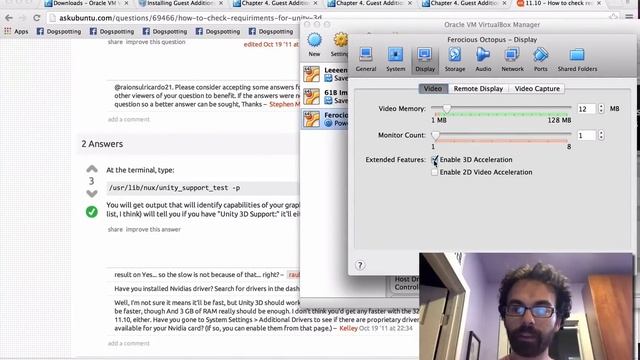Click the Video Memory stepper arrows
Screen dimensions: 640x360
pos(601,109)
